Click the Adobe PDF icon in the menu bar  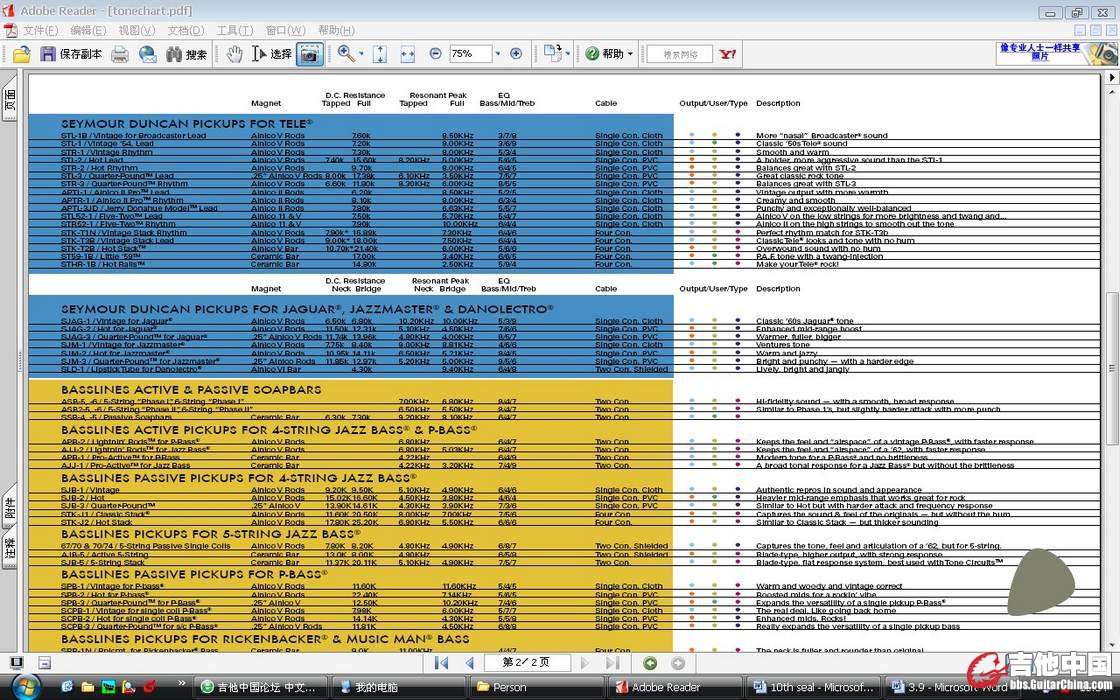[10, 31]
